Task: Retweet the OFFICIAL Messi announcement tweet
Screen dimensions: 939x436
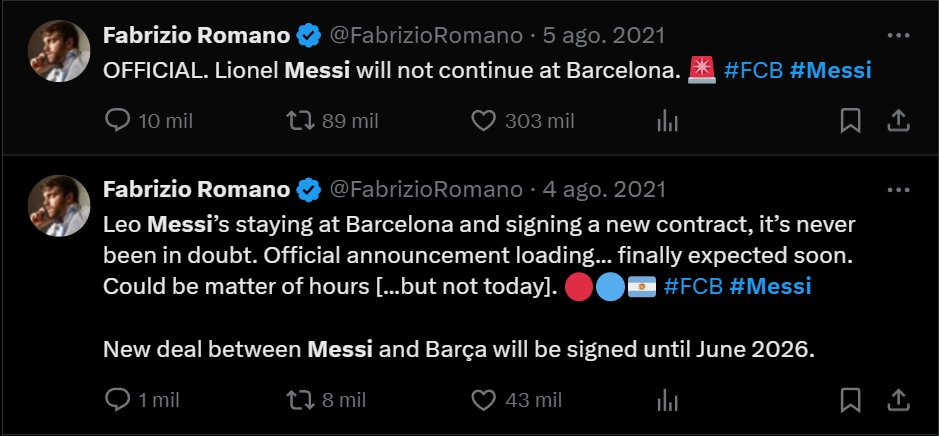Action: point(301,121)
